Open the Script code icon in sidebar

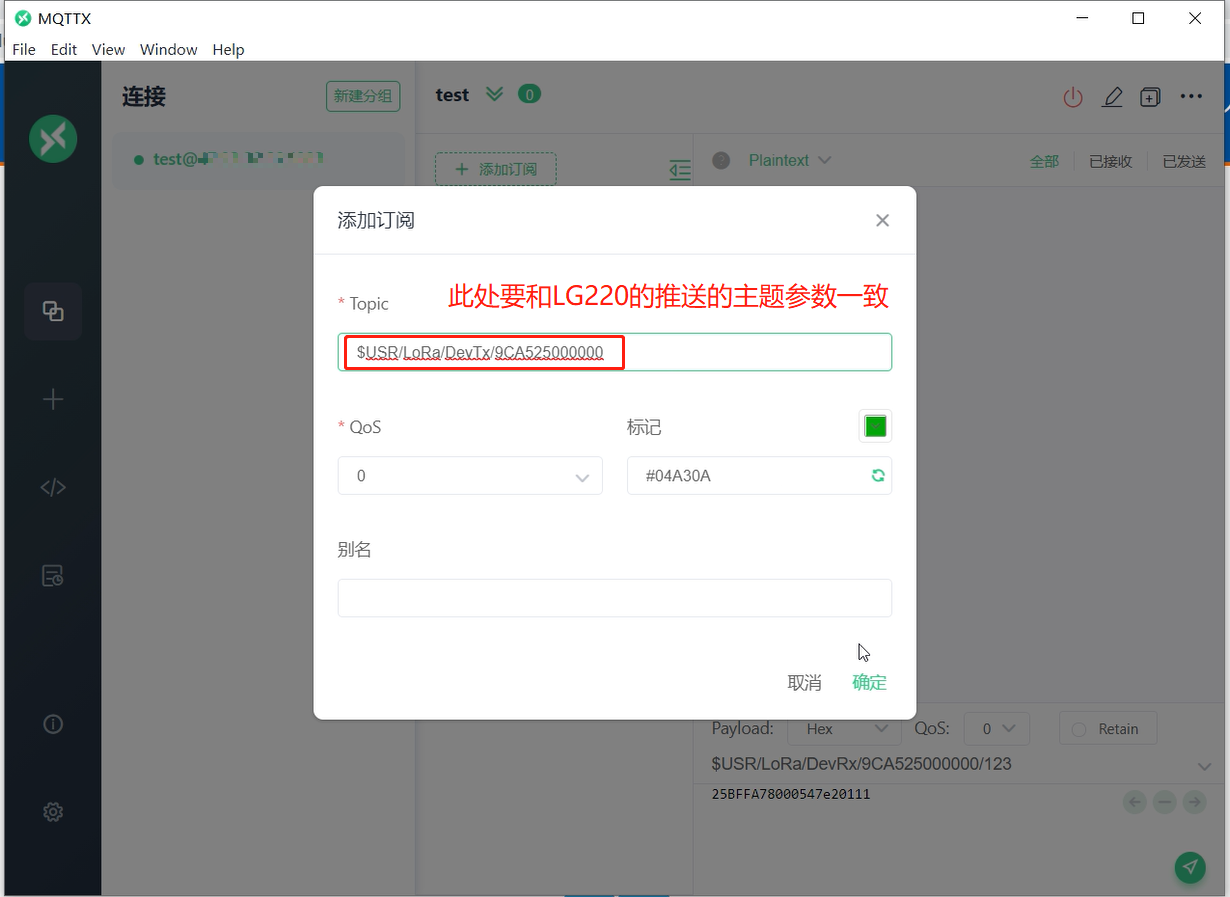tap(53, 488)
